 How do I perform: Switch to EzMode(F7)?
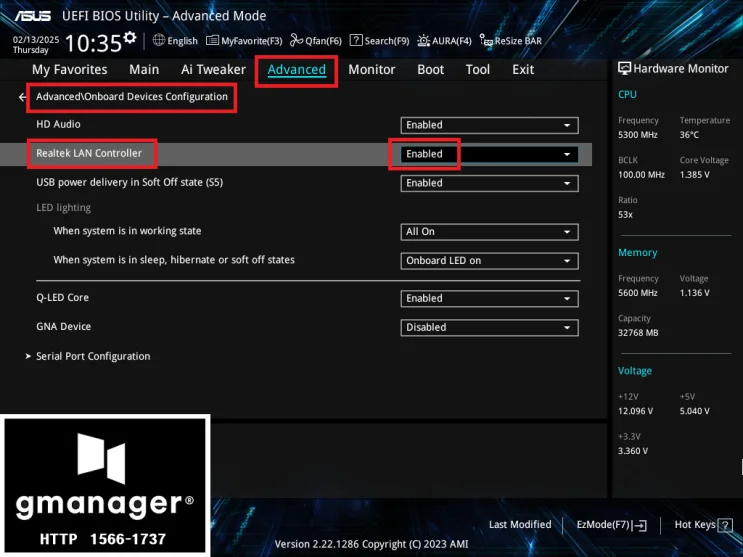tap(611, 525)
